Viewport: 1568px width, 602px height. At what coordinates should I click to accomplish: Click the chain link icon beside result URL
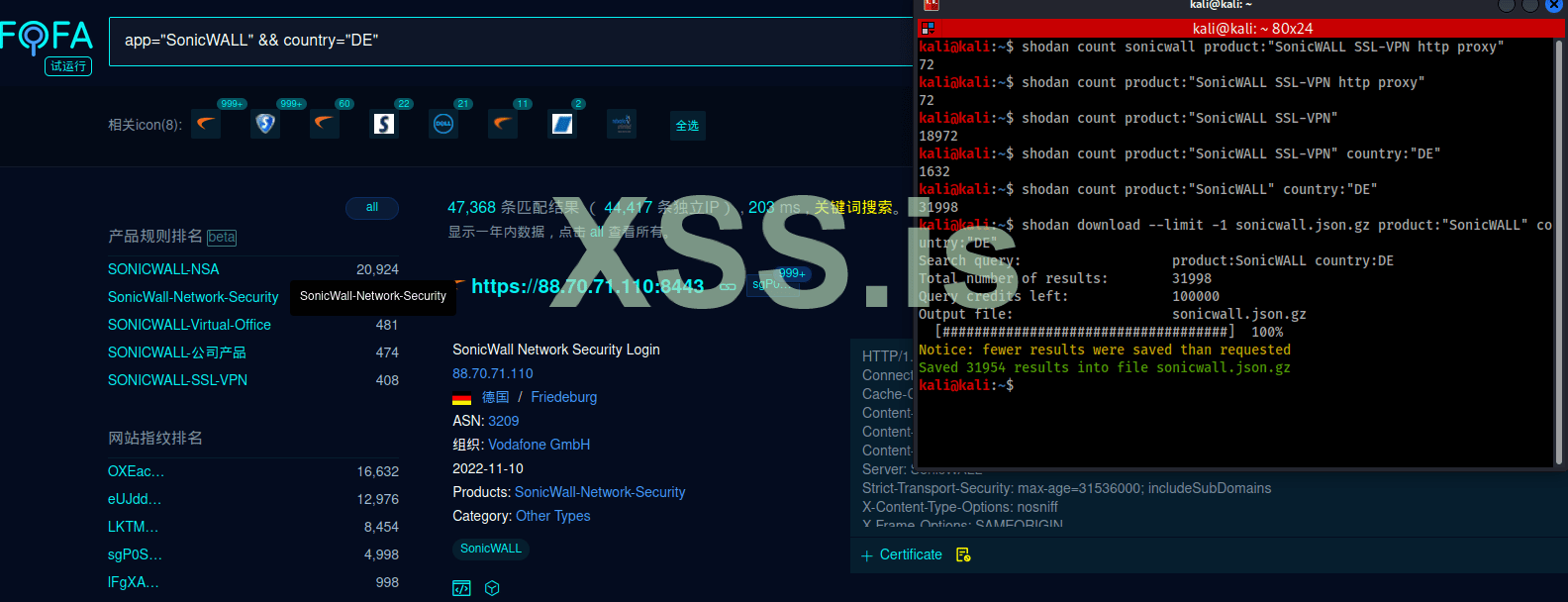click(x=728, y=287)
